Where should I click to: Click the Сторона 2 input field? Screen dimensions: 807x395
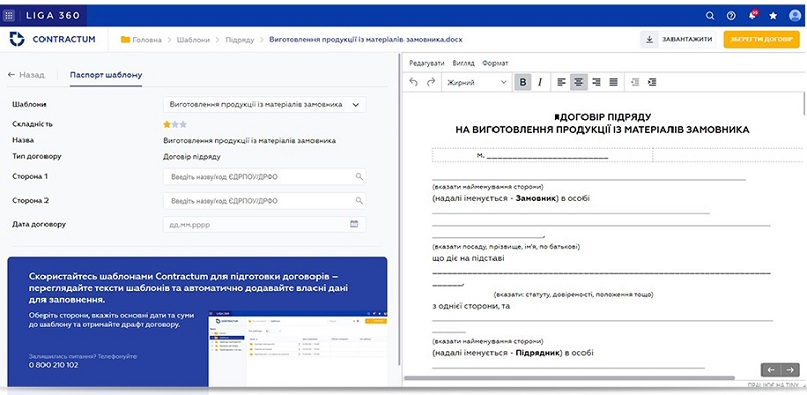[265, 200]
